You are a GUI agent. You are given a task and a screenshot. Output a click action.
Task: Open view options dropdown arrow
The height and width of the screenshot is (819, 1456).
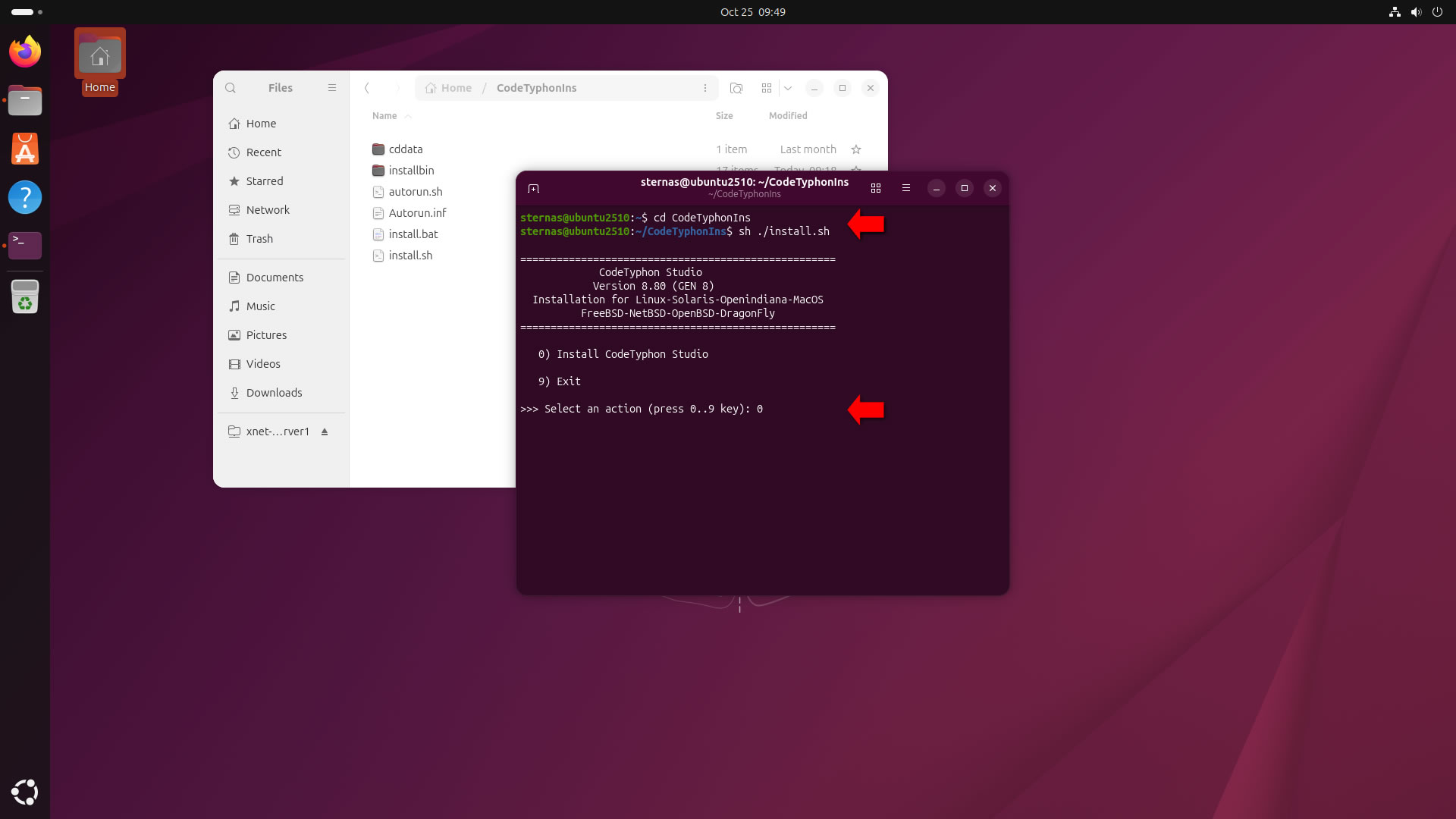click(788, 88)
